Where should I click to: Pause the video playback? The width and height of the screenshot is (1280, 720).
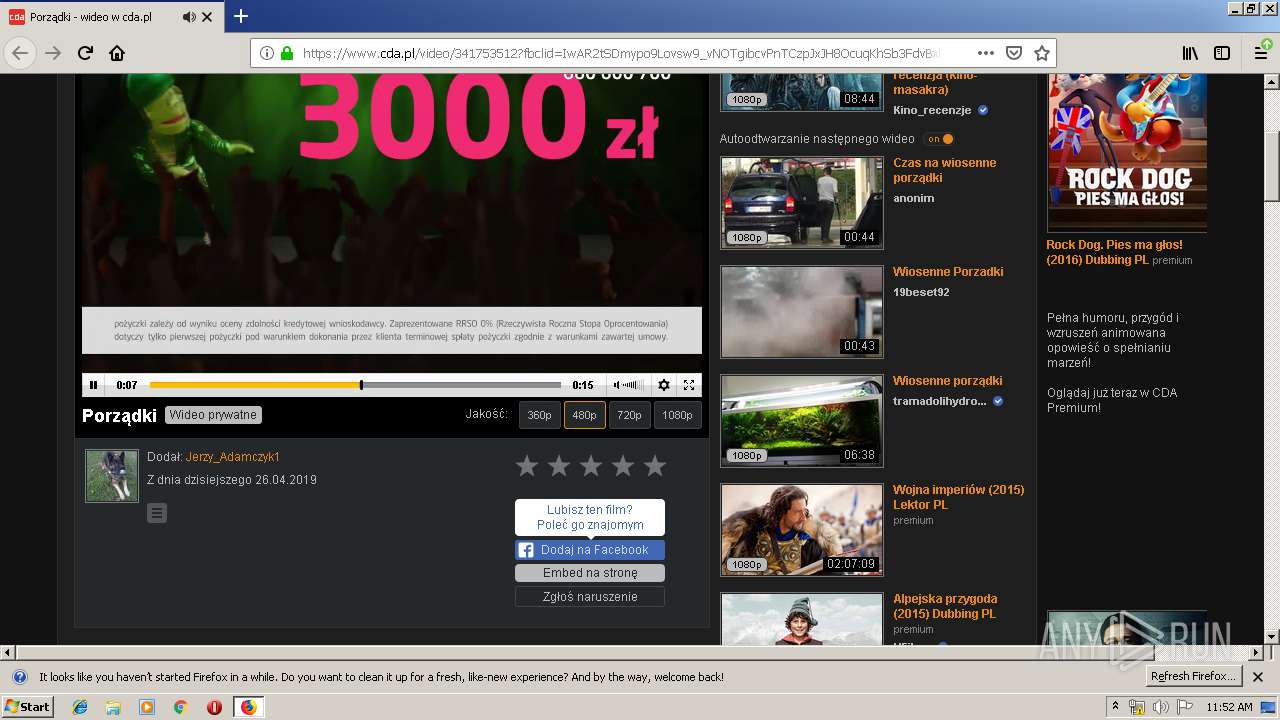pyautogui.click(x=93, y=385)
